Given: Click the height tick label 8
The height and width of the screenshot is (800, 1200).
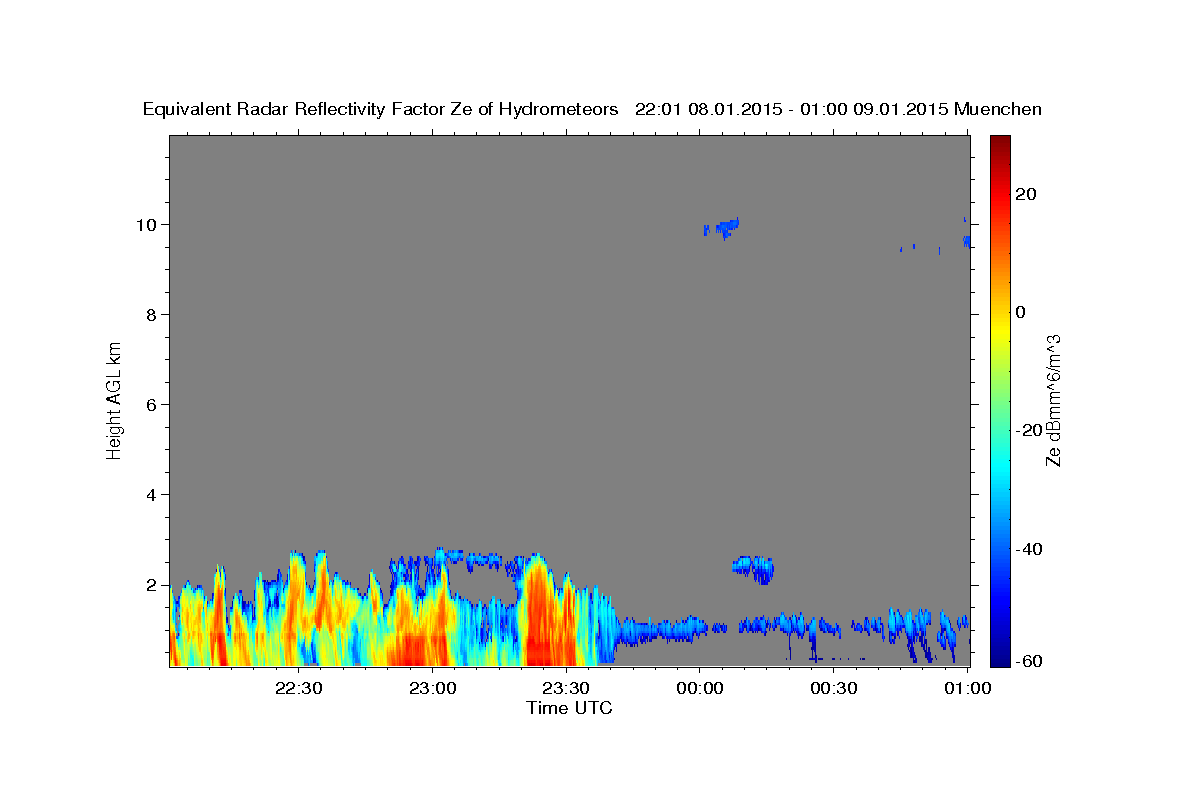Looking at the screenshot, I should click(x=153, y=315).
